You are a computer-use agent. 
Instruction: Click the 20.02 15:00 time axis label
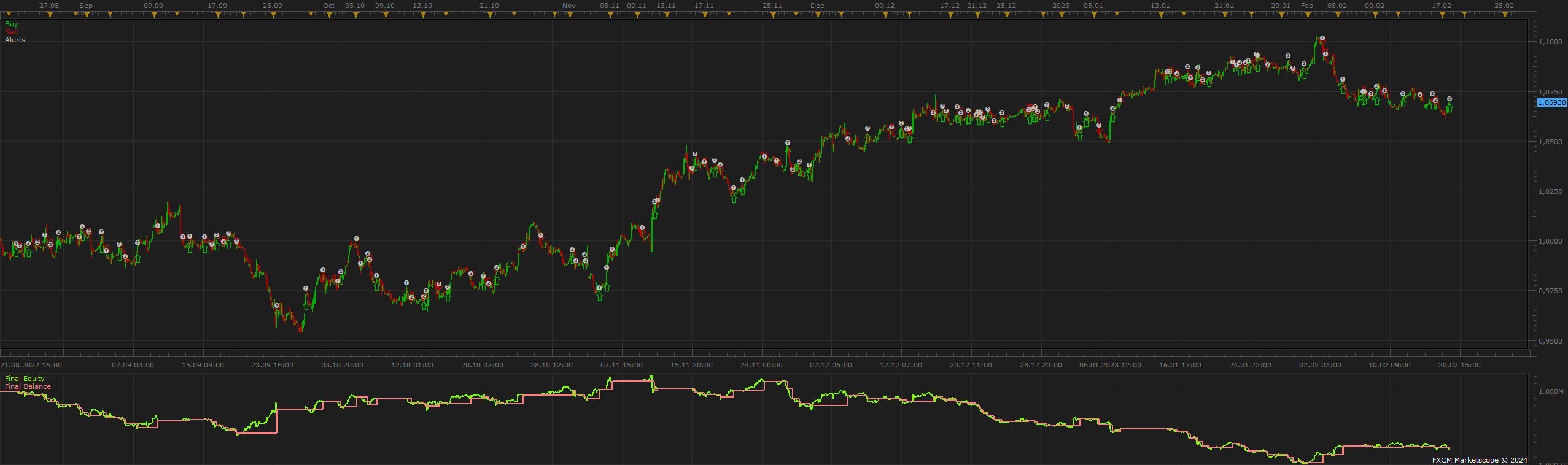(x=1460, y=365)
